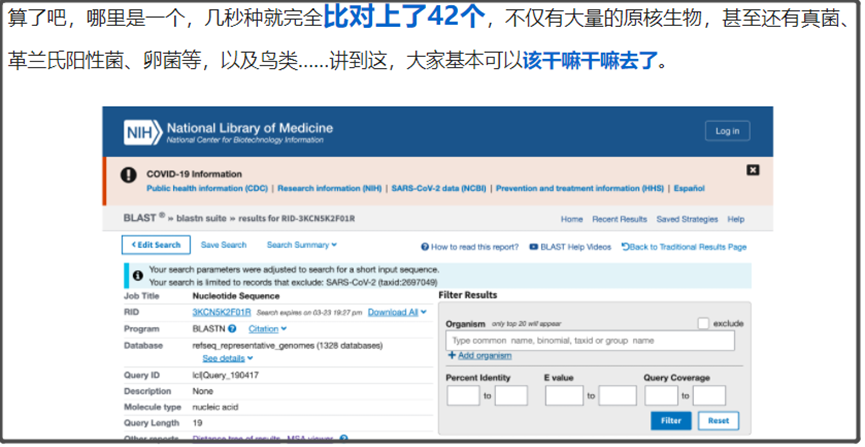Click the Percent Identity maximum field
Screen dimensions: 865x447
[511, 396]
